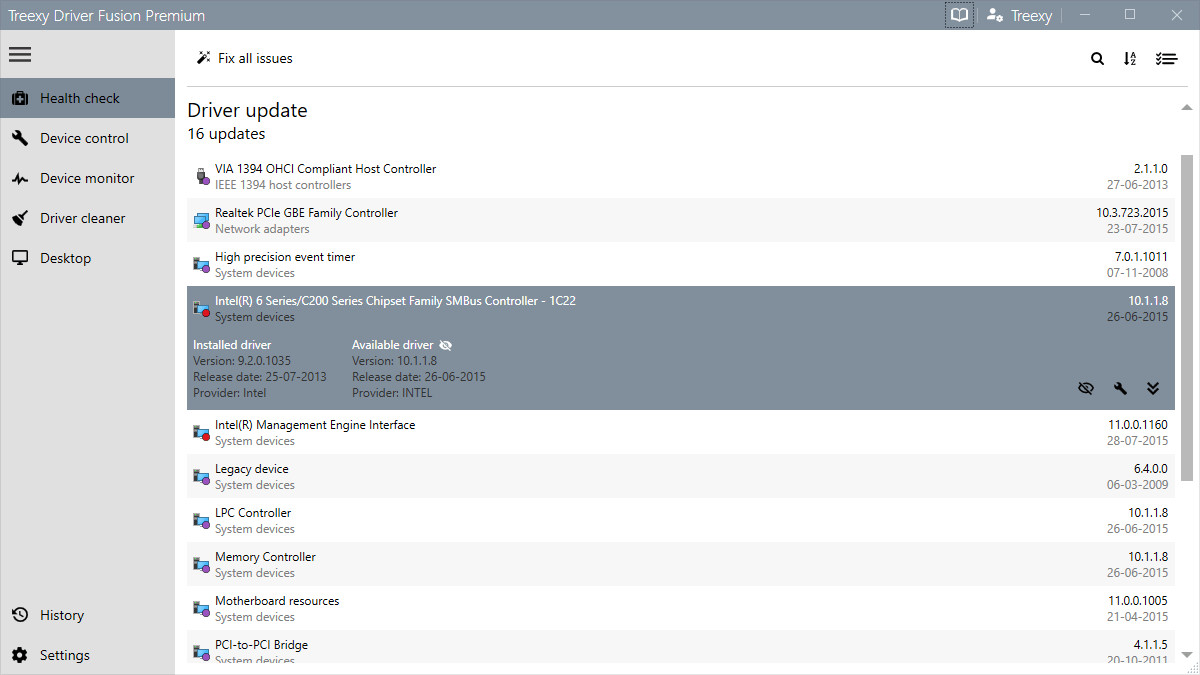Viewport: 1200px width, 675px height.
Task: Open the Device monitor panel
Action: [x=87, y=177]
